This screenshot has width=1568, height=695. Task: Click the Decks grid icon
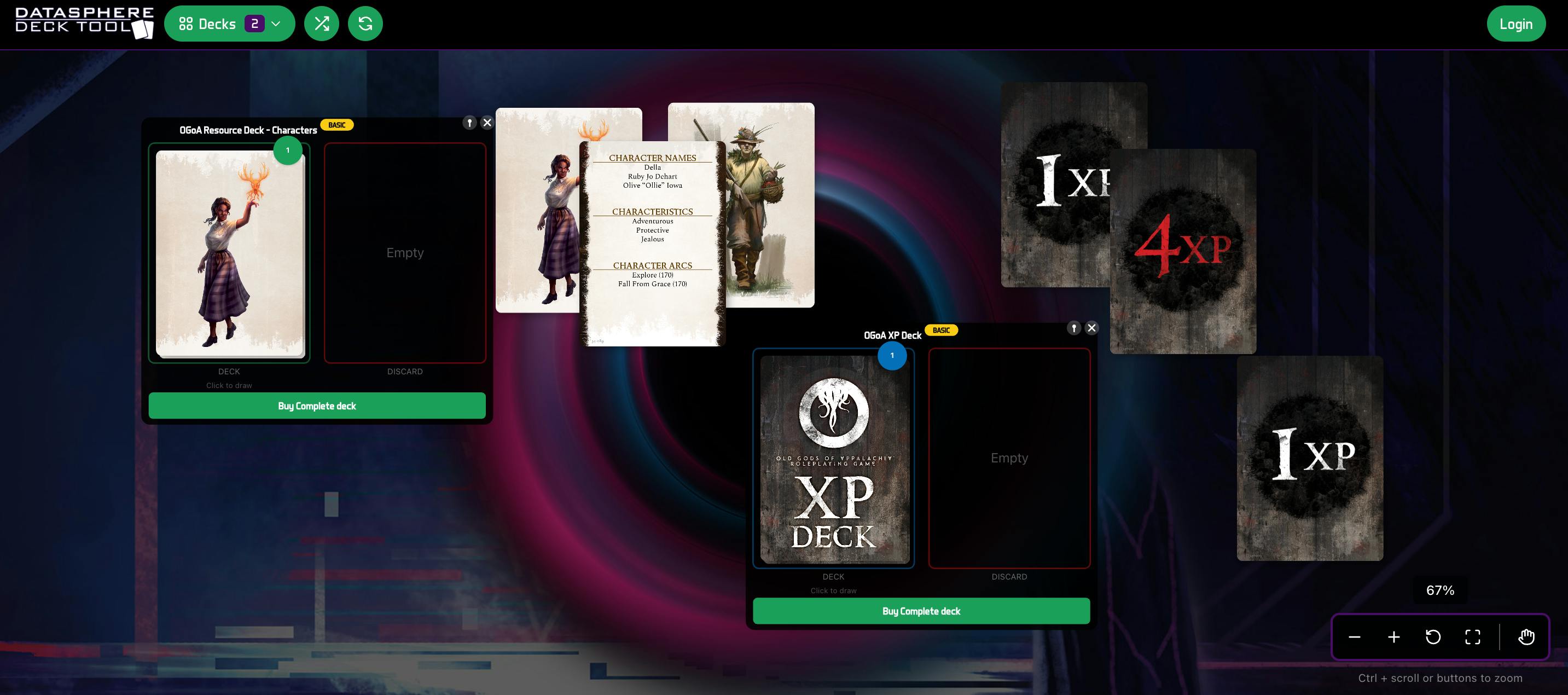pos(185,24)
